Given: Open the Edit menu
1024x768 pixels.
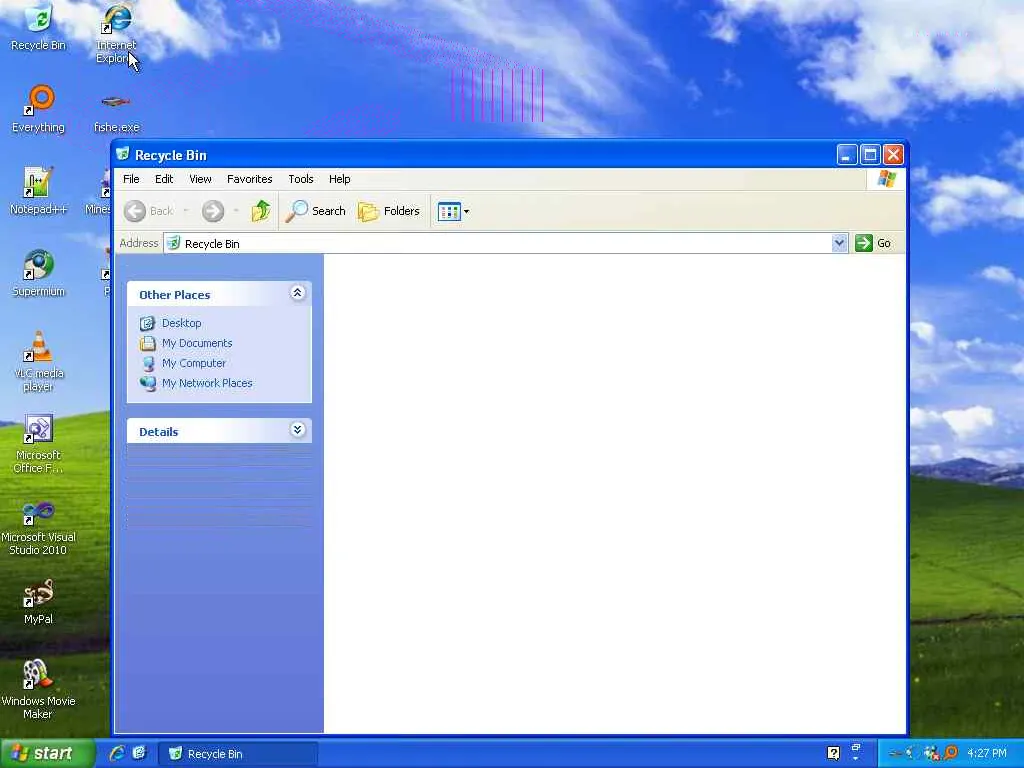Looking at the screenshot, I should [164, 179].
